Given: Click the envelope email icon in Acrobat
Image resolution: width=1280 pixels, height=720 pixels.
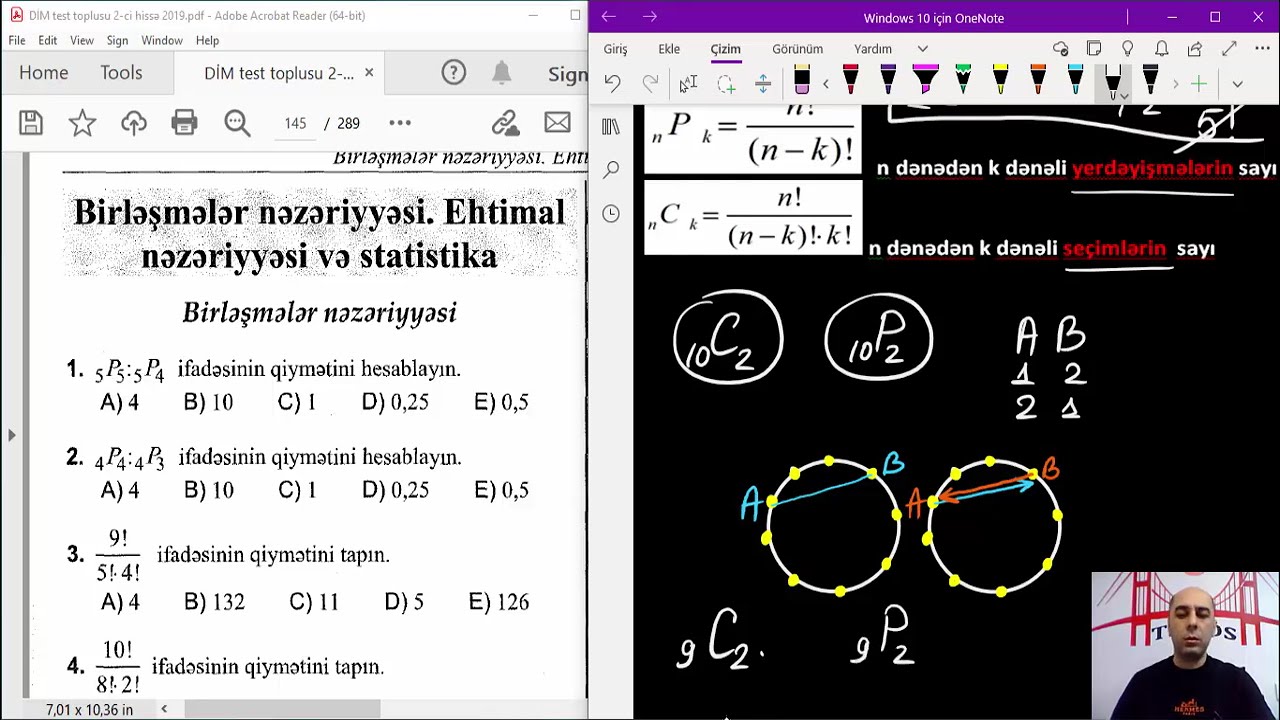Looking at the screenshot, I should (x=558, y=123).
